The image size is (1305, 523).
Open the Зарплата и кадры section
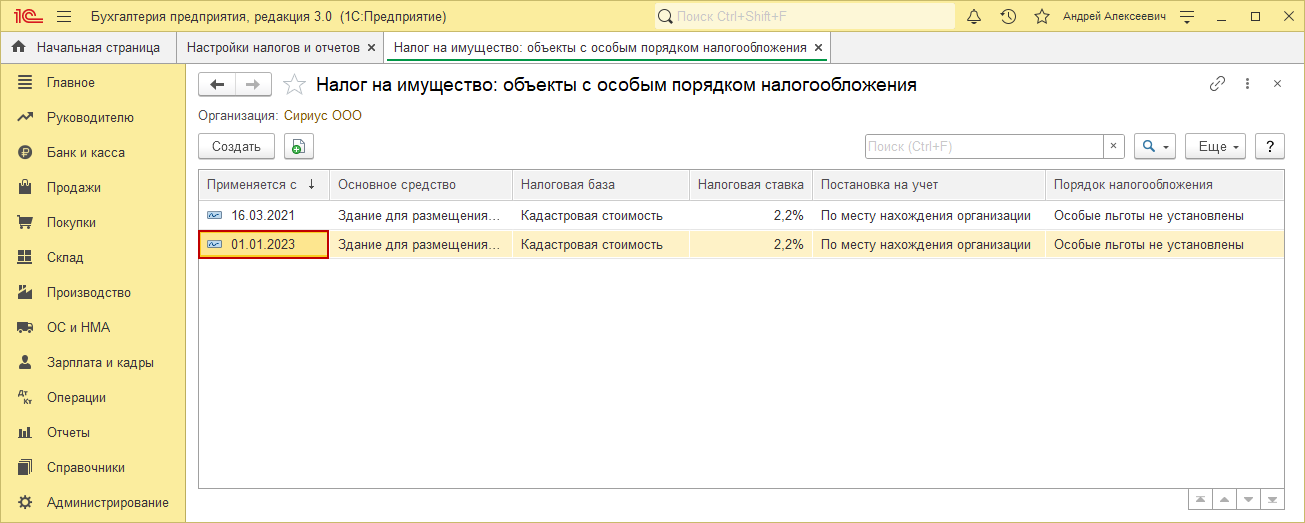click(100, 362)
